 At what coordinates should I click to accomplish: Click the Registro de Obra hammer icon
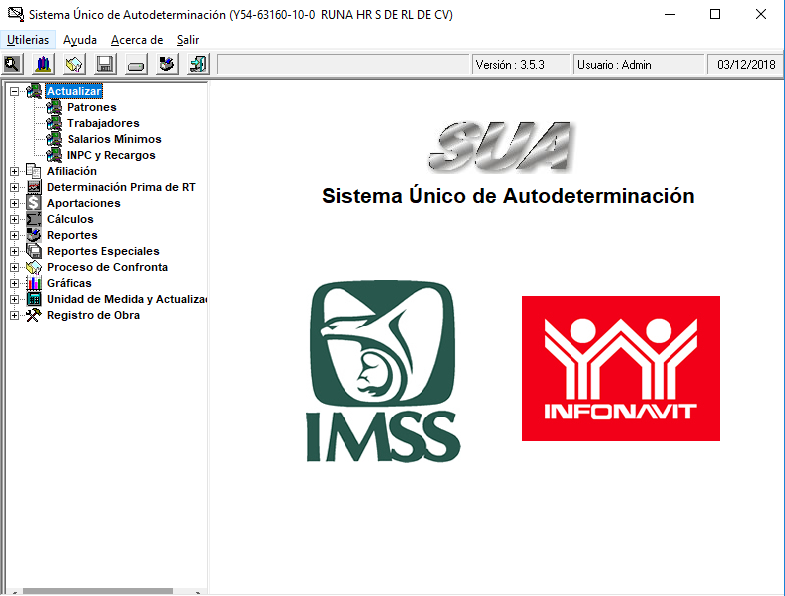click(34, 316)
